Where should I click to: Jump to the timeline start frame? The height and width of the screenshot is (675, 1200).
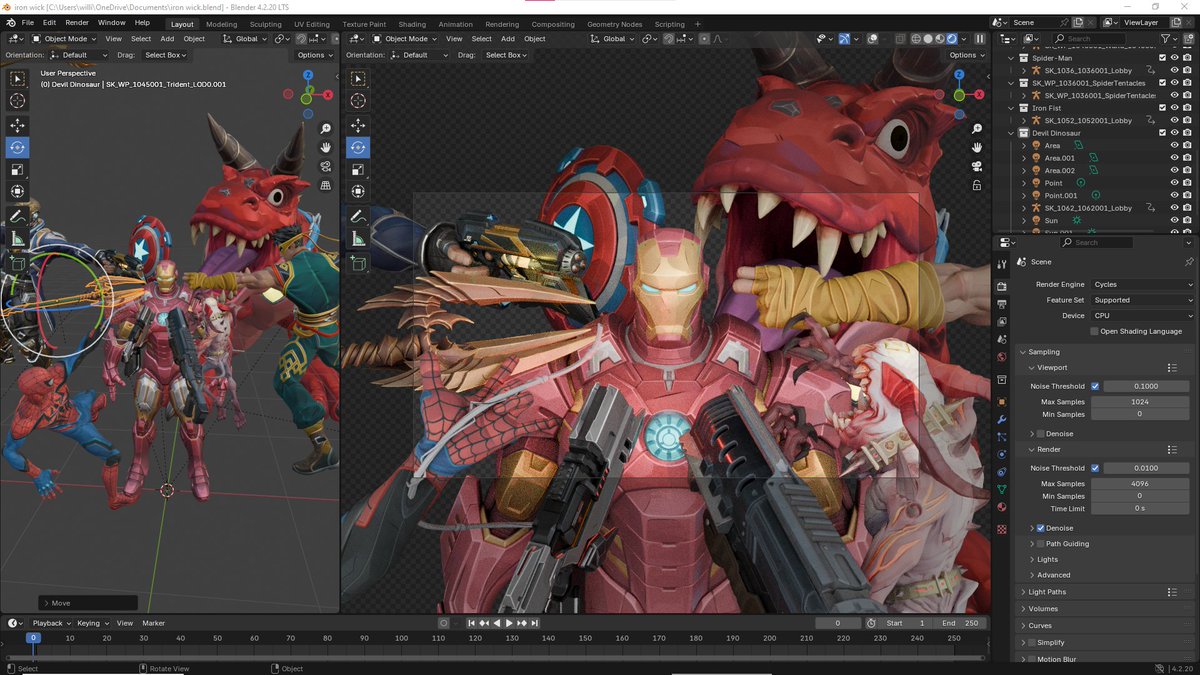(472, 623)
